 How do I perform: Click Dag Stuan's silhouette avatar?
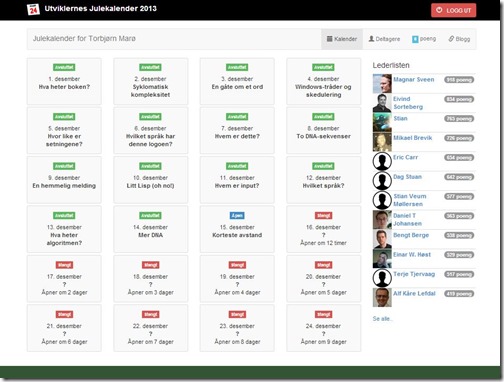point(382,181)
